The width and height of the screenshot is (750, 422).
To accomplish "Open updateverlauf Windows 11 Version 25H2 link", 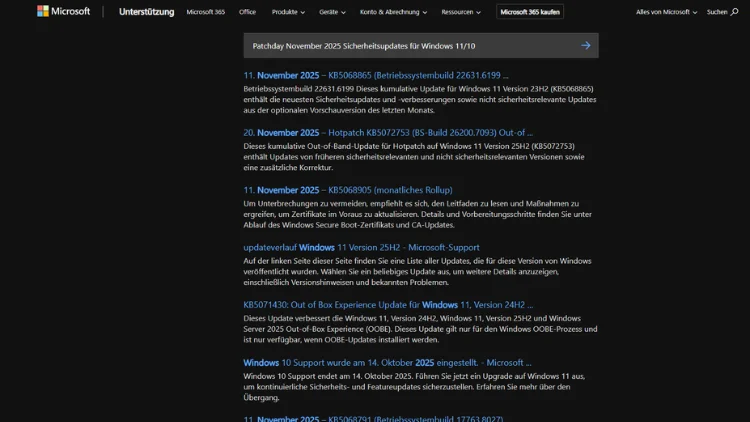I will coord(361,247).
